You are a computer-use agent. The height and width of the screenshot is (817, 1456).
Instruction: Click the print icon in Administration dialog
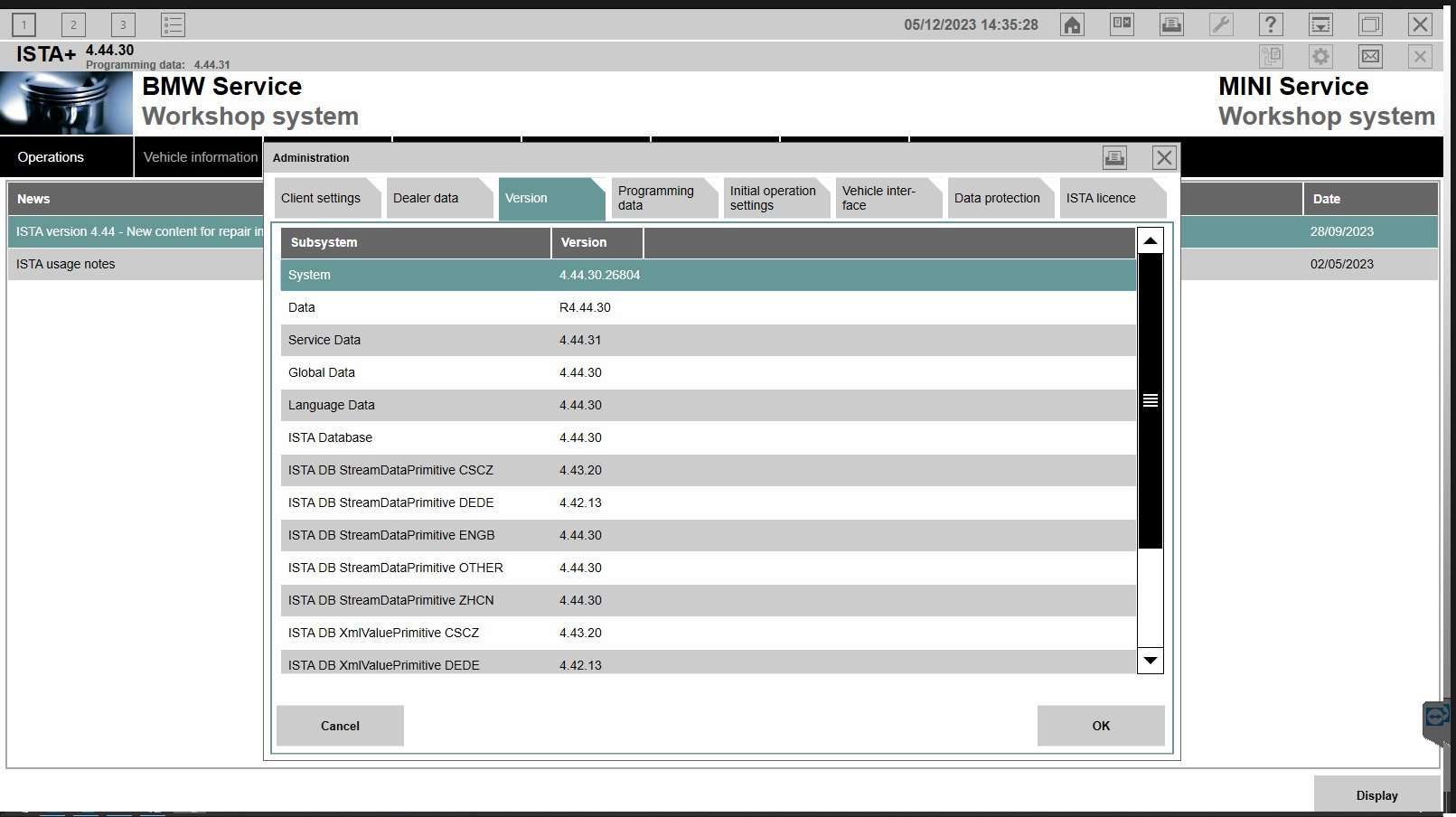[x=1114, y=157]
